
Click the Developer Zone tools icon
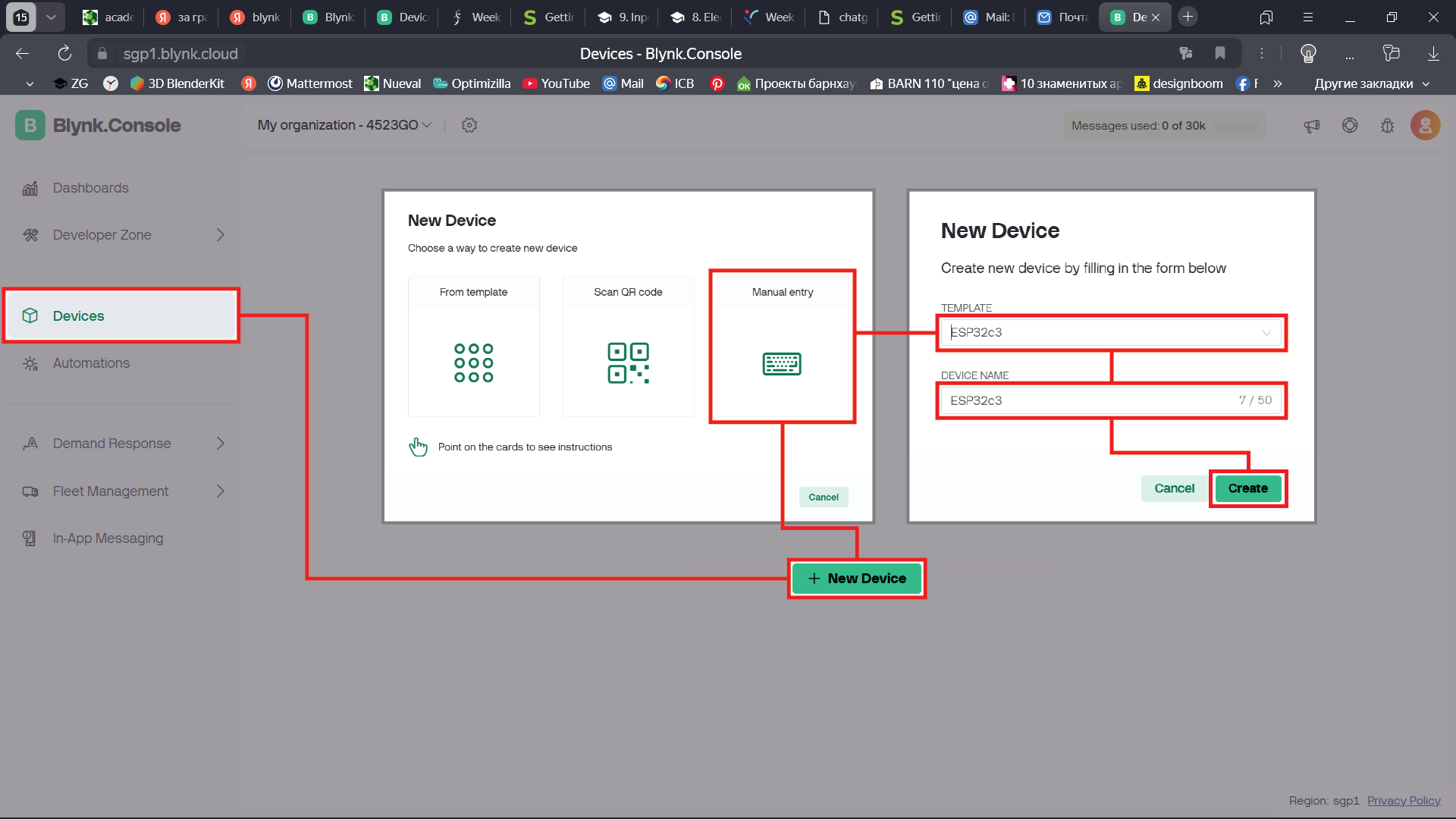point(30,235)
